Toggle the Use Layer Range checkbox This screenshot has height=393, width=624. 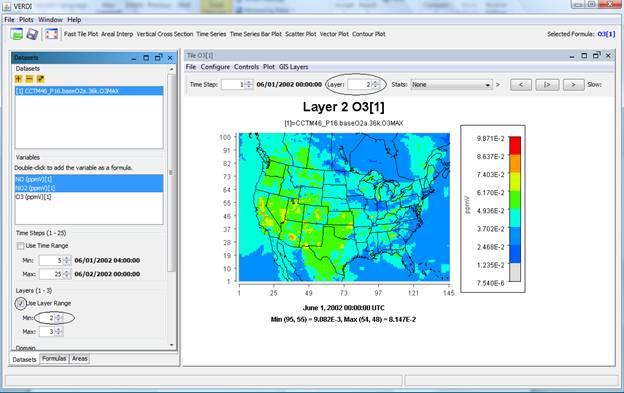pos(20,303)
